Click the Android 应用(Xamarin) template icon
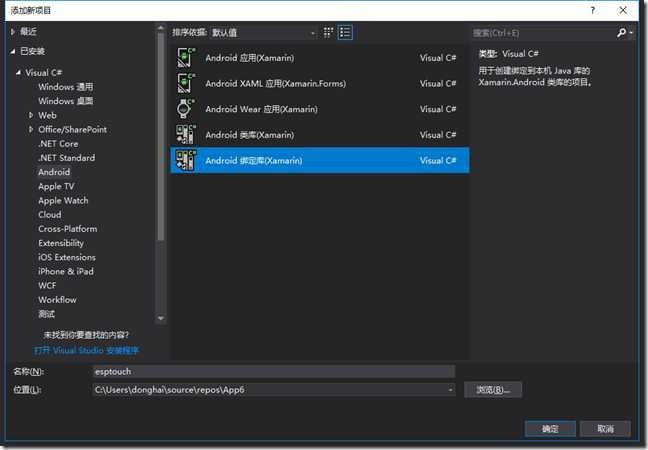Image resolution: width=648 pixels, height=450 pixels. tap(186, 57)
